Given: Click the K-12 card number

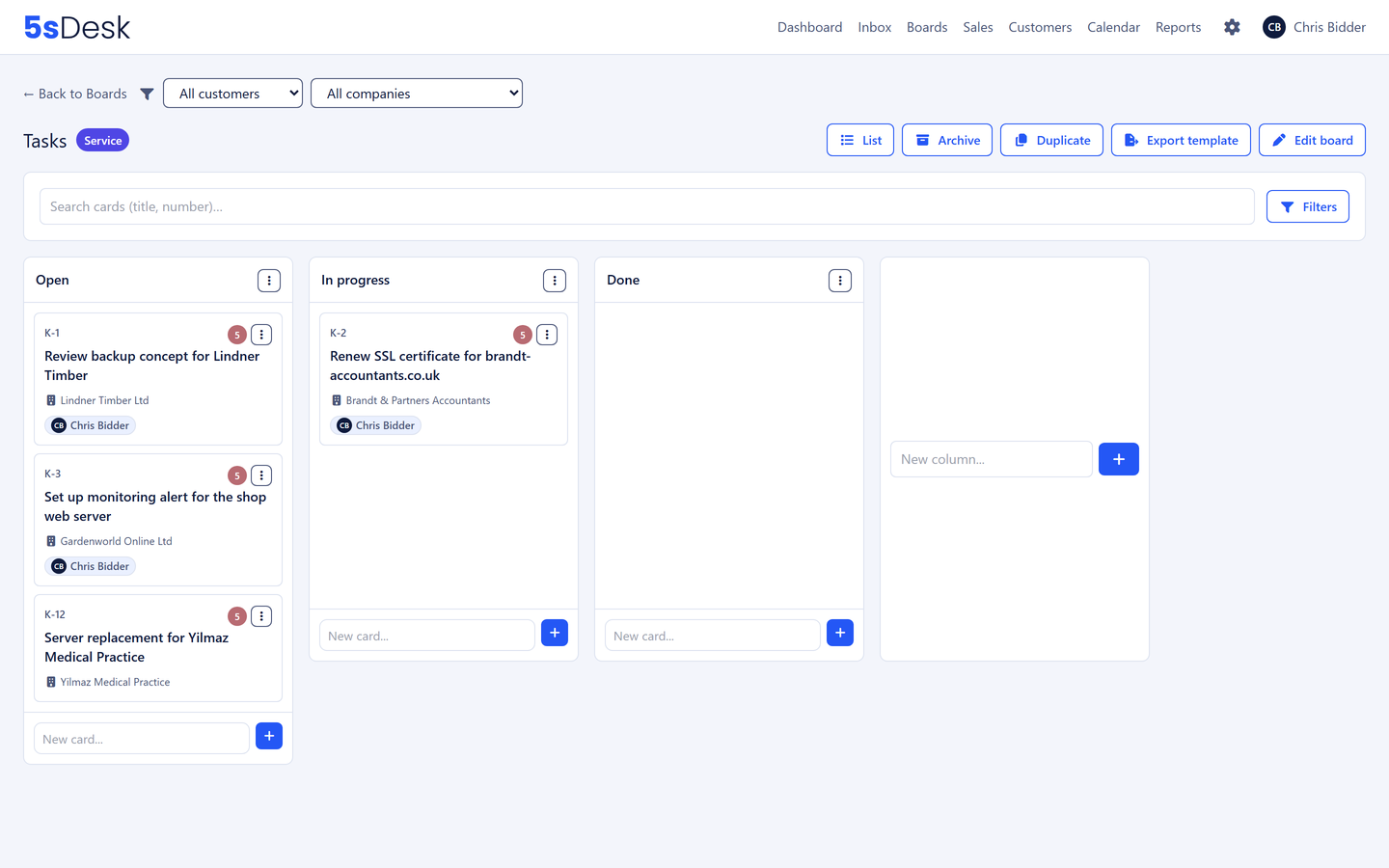Looking at the screenshot, I should coord(55,614).
